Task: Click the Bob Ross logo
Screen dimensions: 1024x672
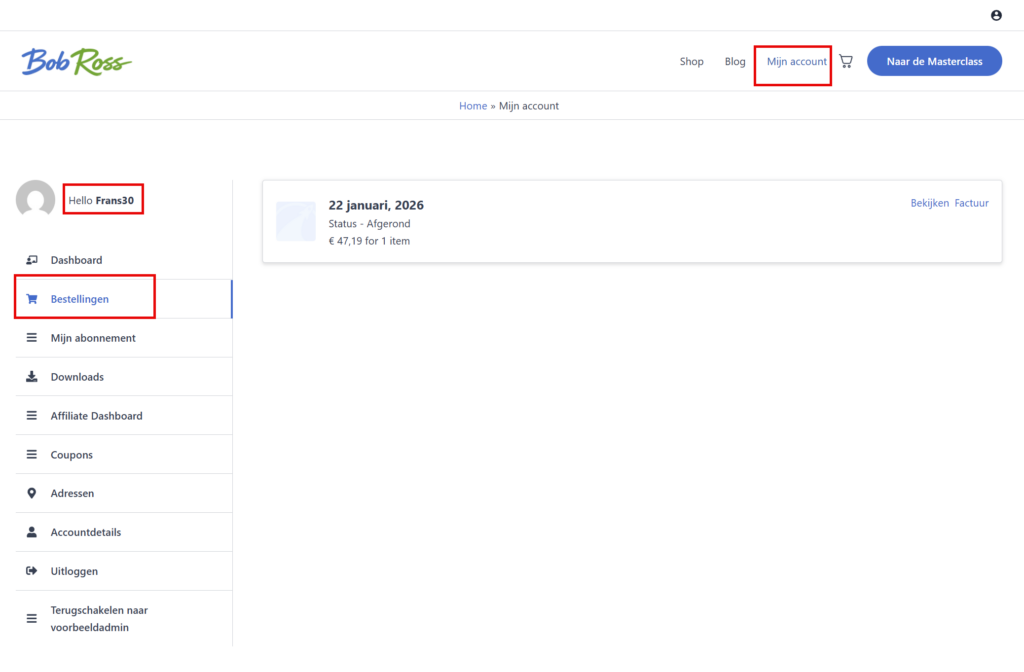Action: point(76,62)
